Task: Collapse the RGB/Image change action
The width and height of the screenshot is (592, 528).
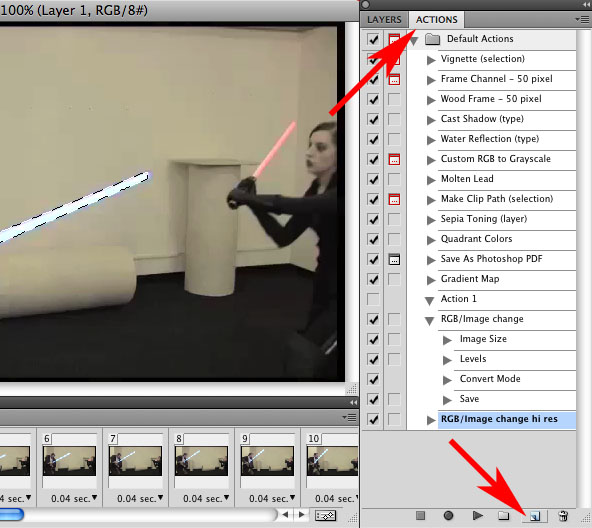Action: 429,320
